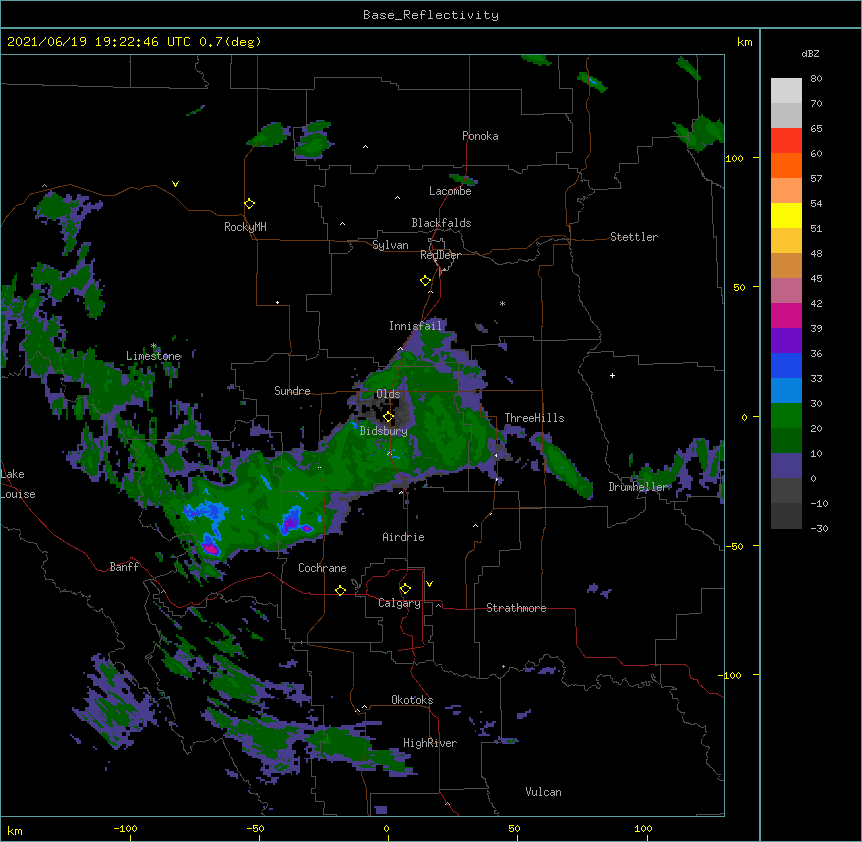The image size is (862, 842).
Task: Click the km unit label at bottom left
Action: (15, 830)
